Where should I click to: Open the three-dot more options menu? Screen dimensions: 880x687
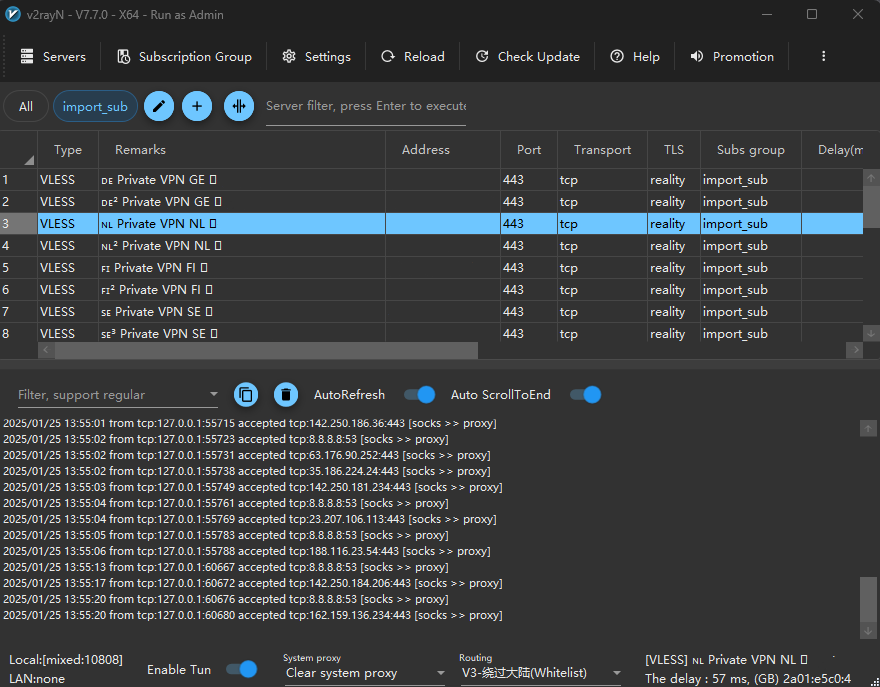click(x=823, y=57)
